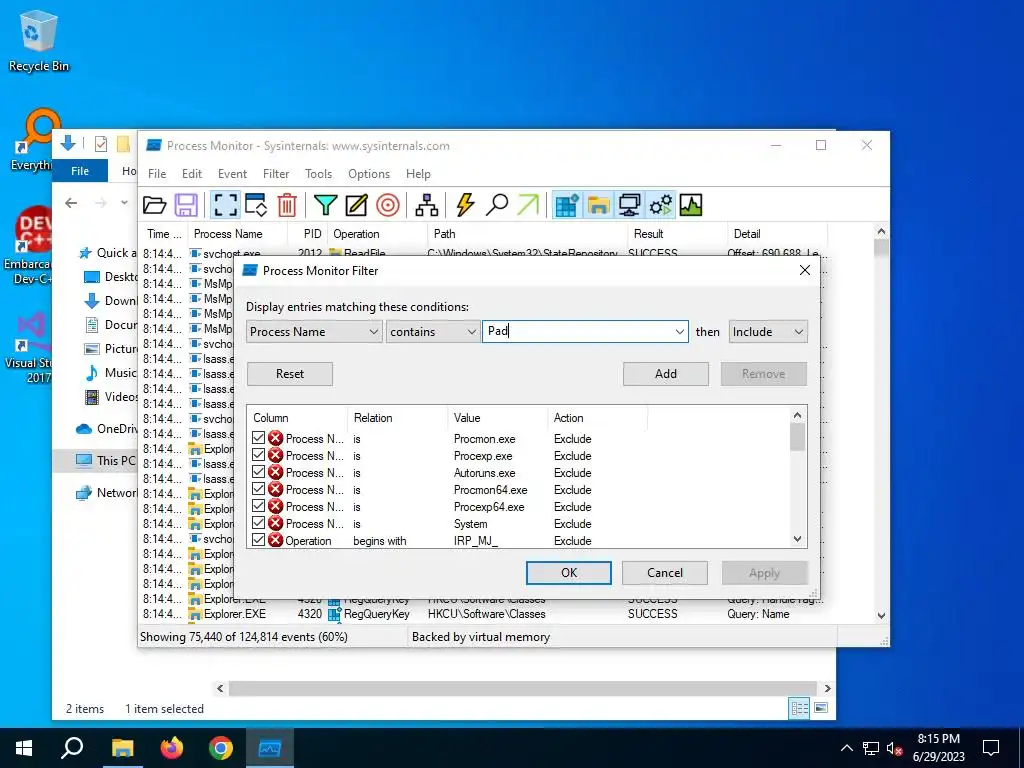
Task: Click the Find magnifier toolbar icon
Action: [497, 205]
